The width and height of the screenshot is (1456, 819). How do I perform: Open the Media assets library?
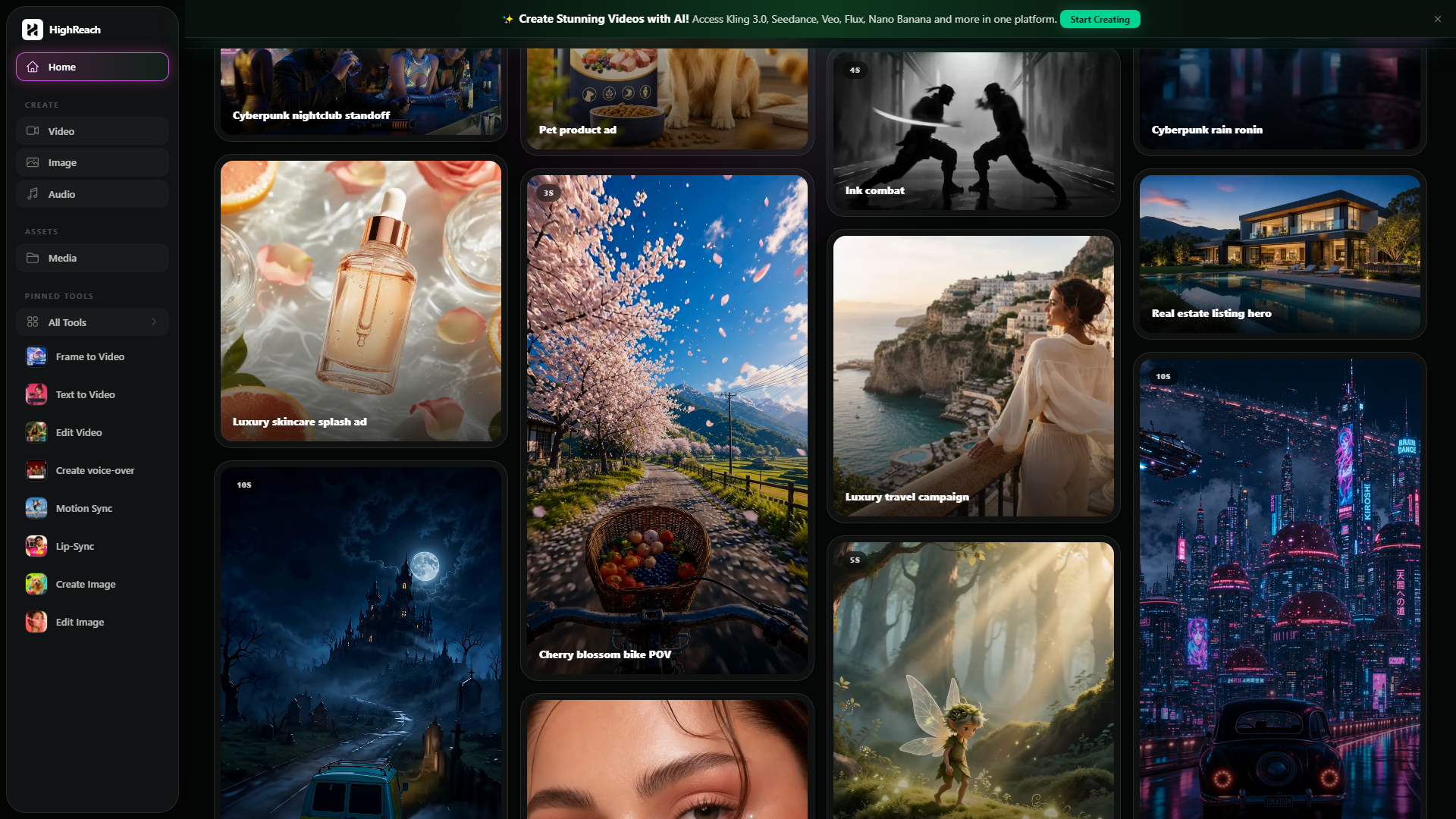point(93,258)
